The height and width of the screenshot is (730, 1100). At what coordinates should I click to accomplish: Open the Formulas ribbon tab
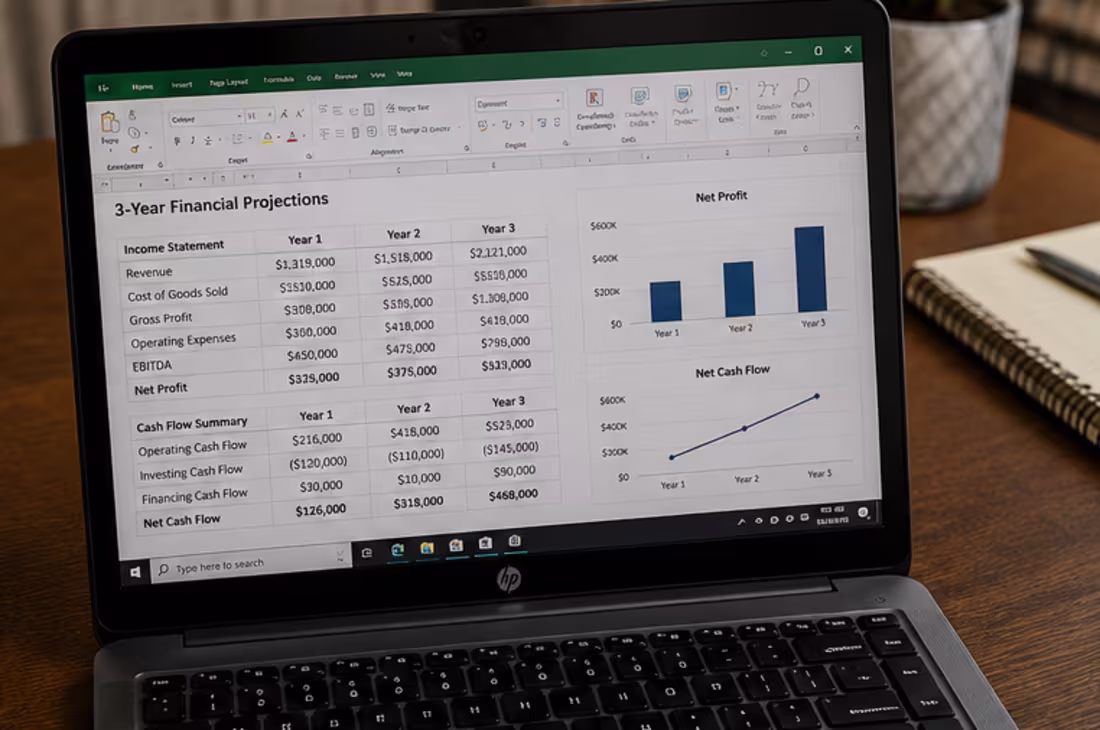[279, 80]
